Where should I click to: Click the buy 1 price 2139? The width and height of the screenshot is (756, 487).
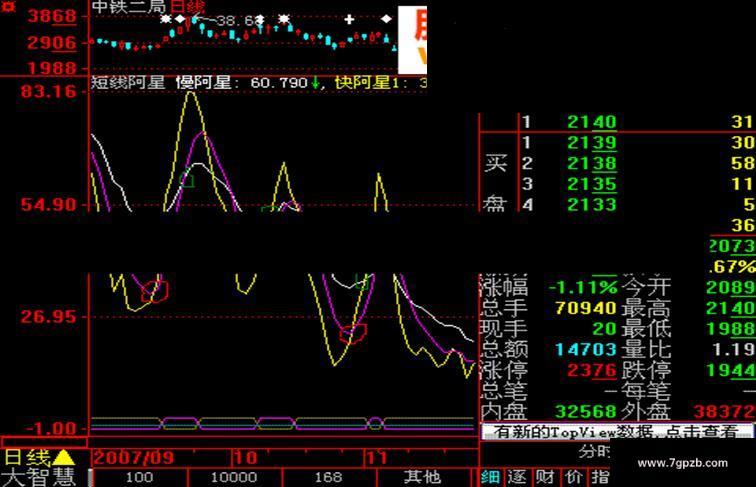(592, 143)
